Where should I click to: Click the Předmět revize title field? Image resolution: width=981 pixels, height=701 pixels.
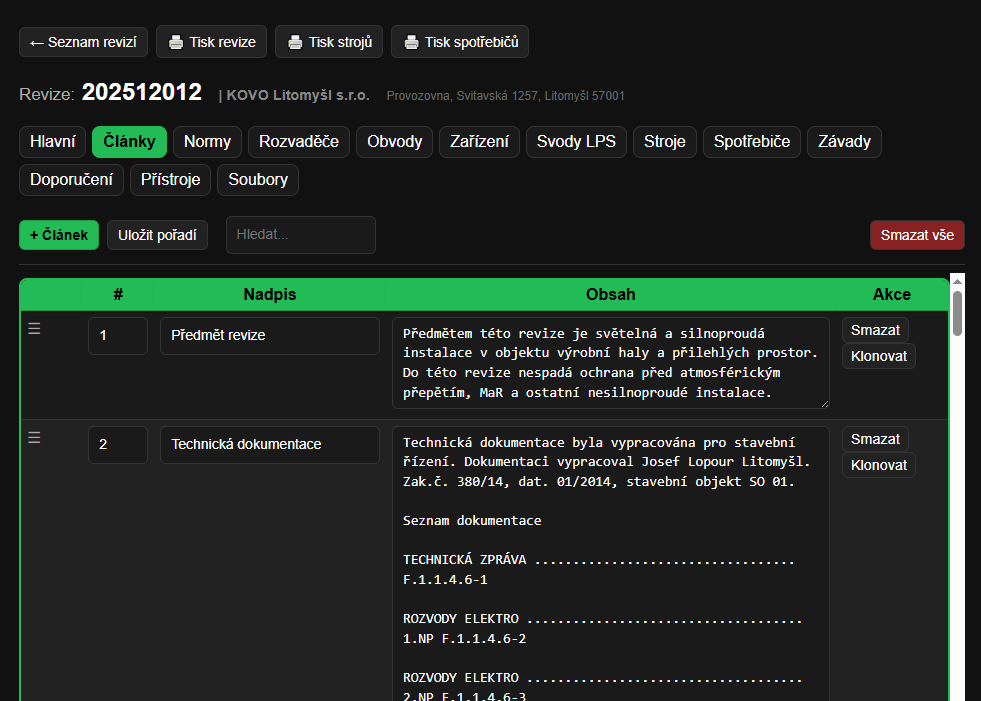point(270,336)
